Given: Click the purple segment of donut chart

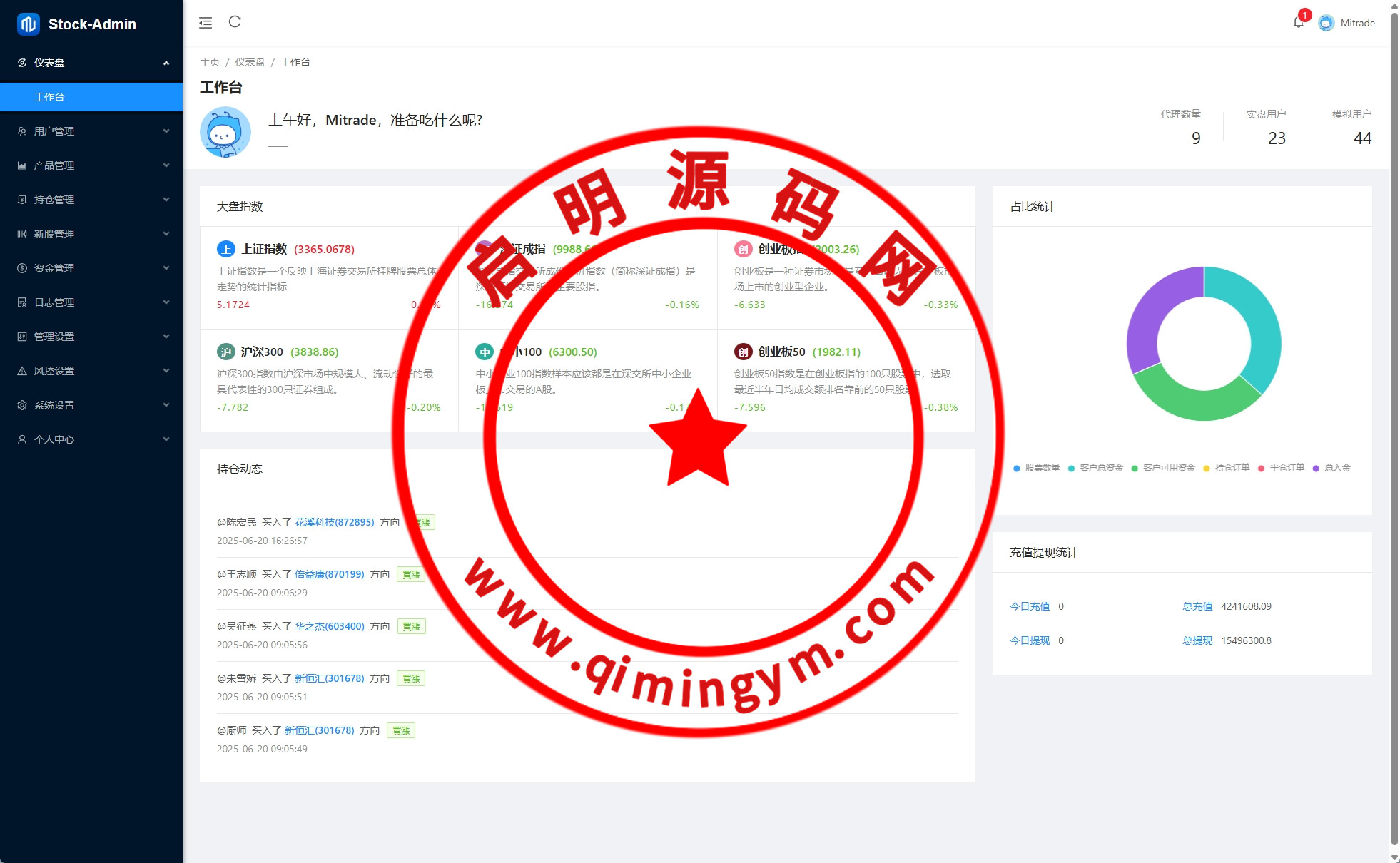Looking at the screenshot, I should pos(1151,310).
